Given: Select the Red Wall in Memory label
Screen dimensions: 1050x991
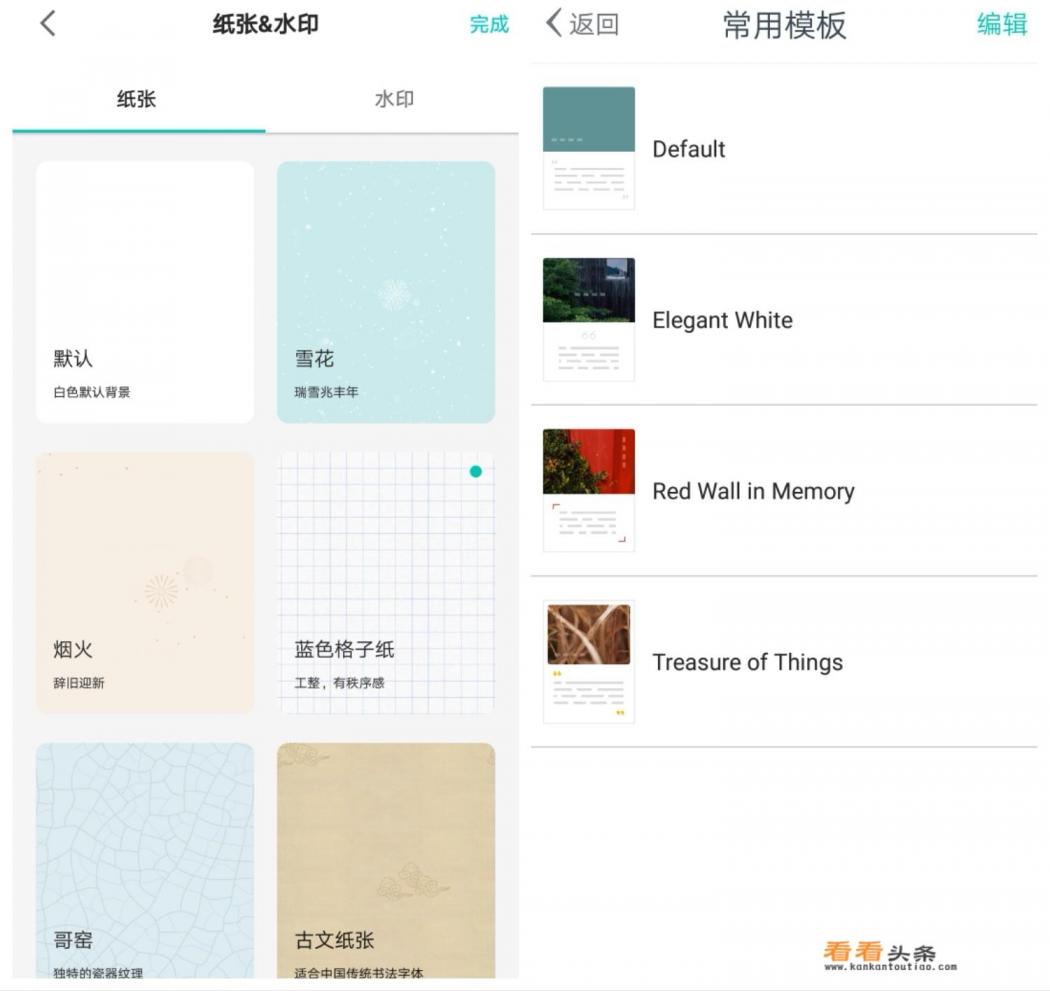Looking at the screenshot, I should [753, 491].
